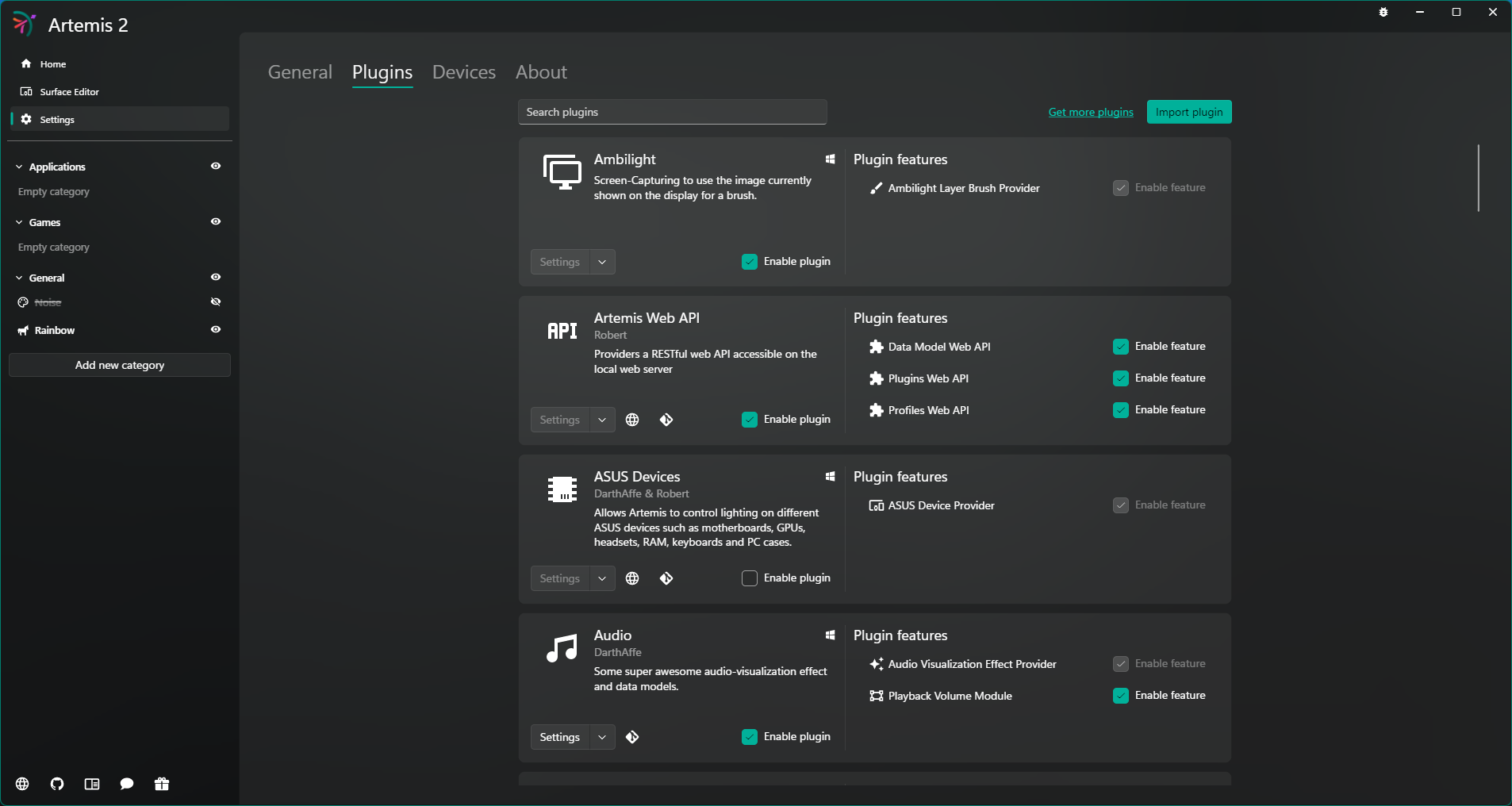Image resolution: width=1512 pixels, height=806 pixels.
Task: Toggle Plugins Web API feature
Action: pos(1121,378)
